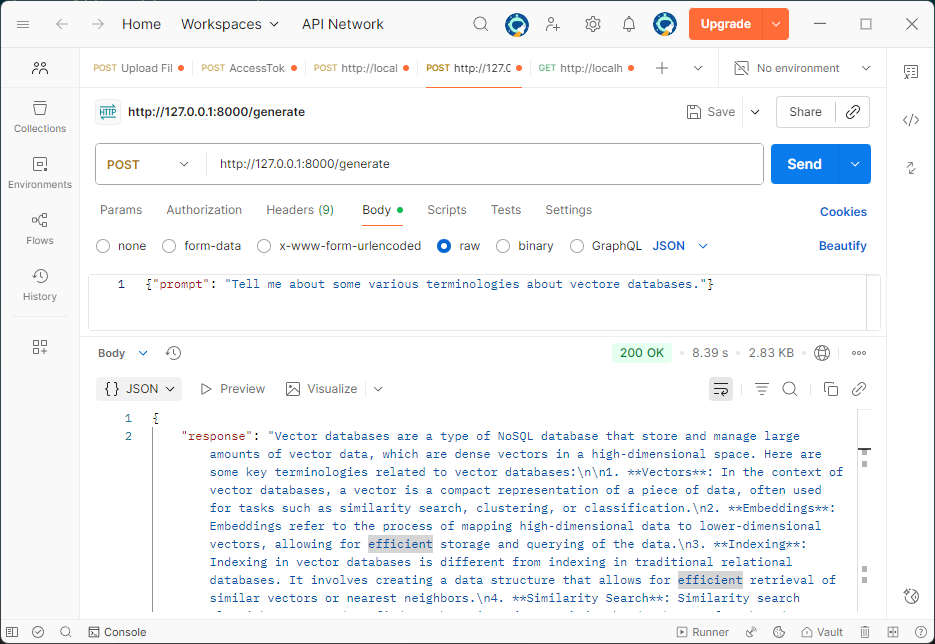Open History in the left sidebar
The image size is (935, 644).
pos(39,284)
